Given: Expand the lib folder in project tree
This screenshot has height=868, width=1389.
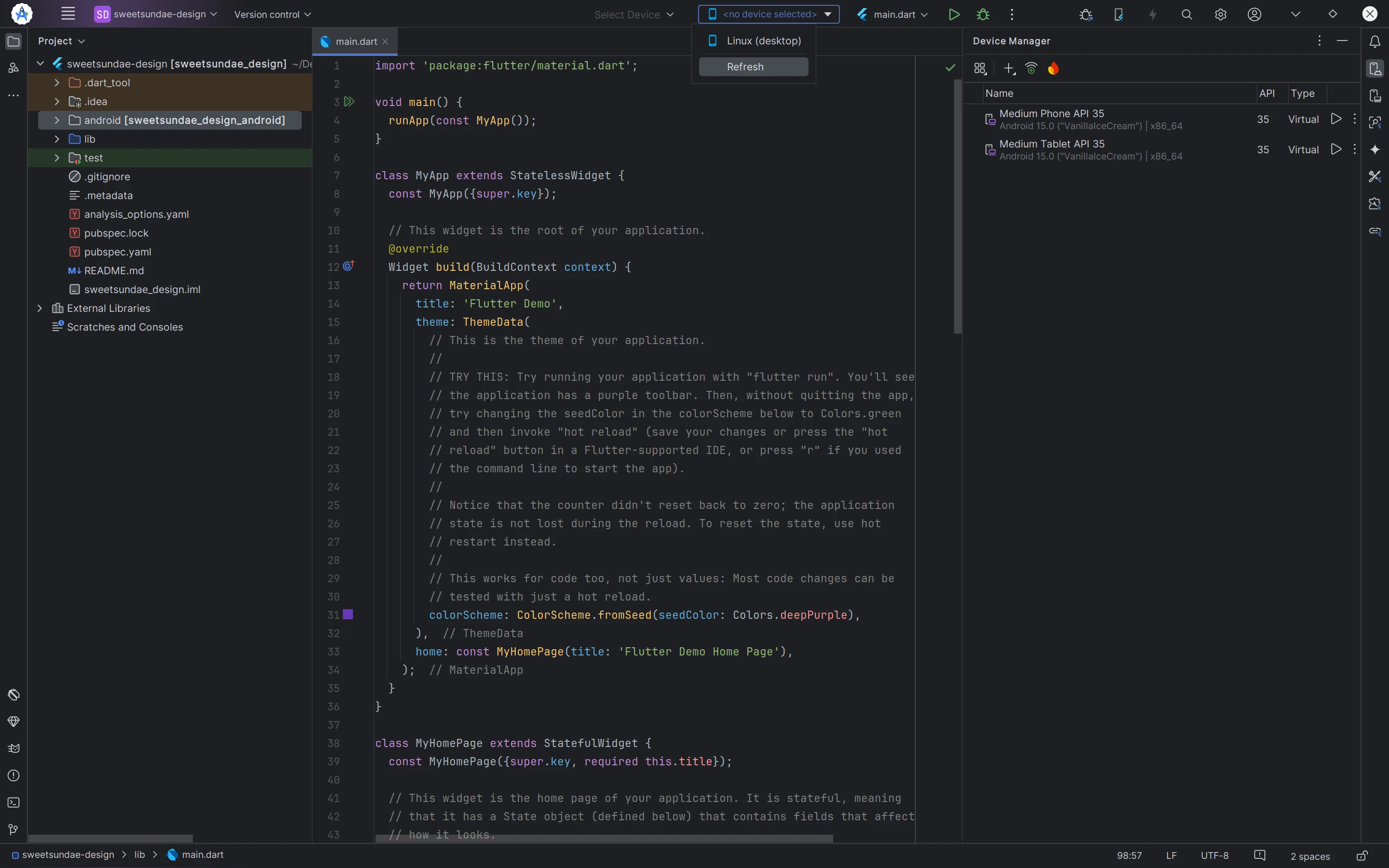Looking at the screenshot, I should click(x=57, y=139).
